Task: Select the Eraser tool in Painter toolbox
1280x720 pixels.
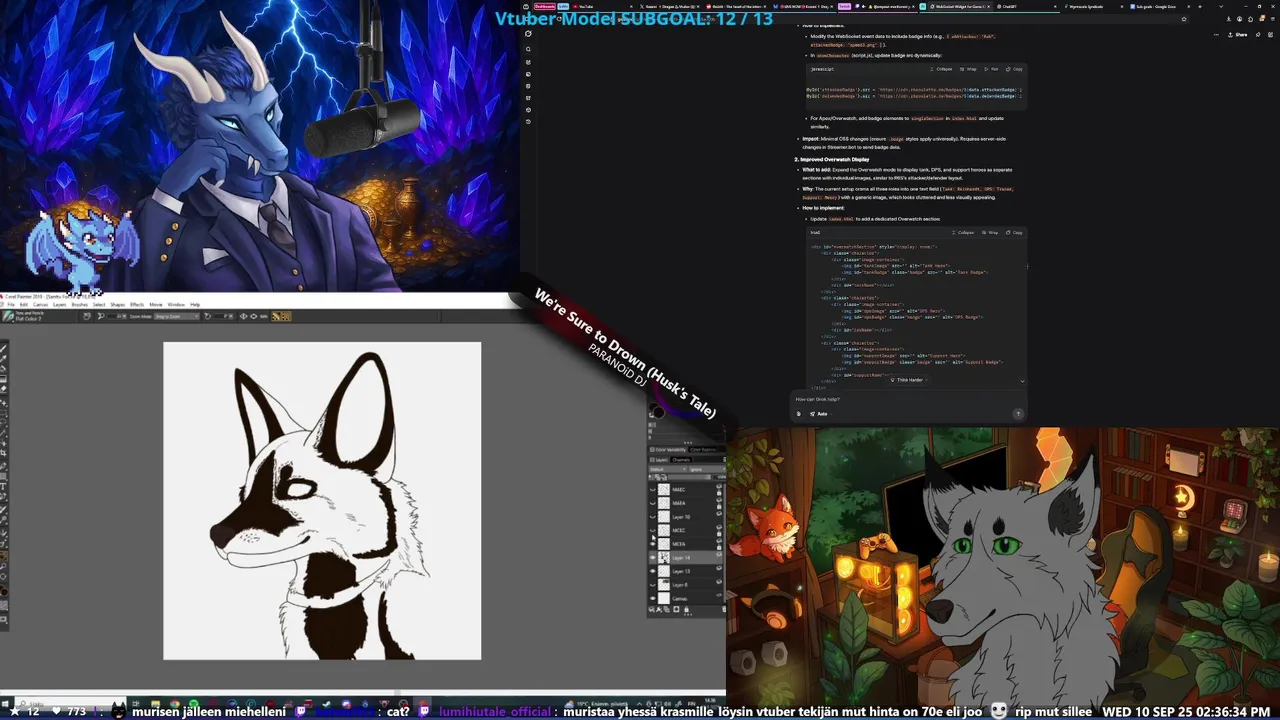Action: click(4, 389)
